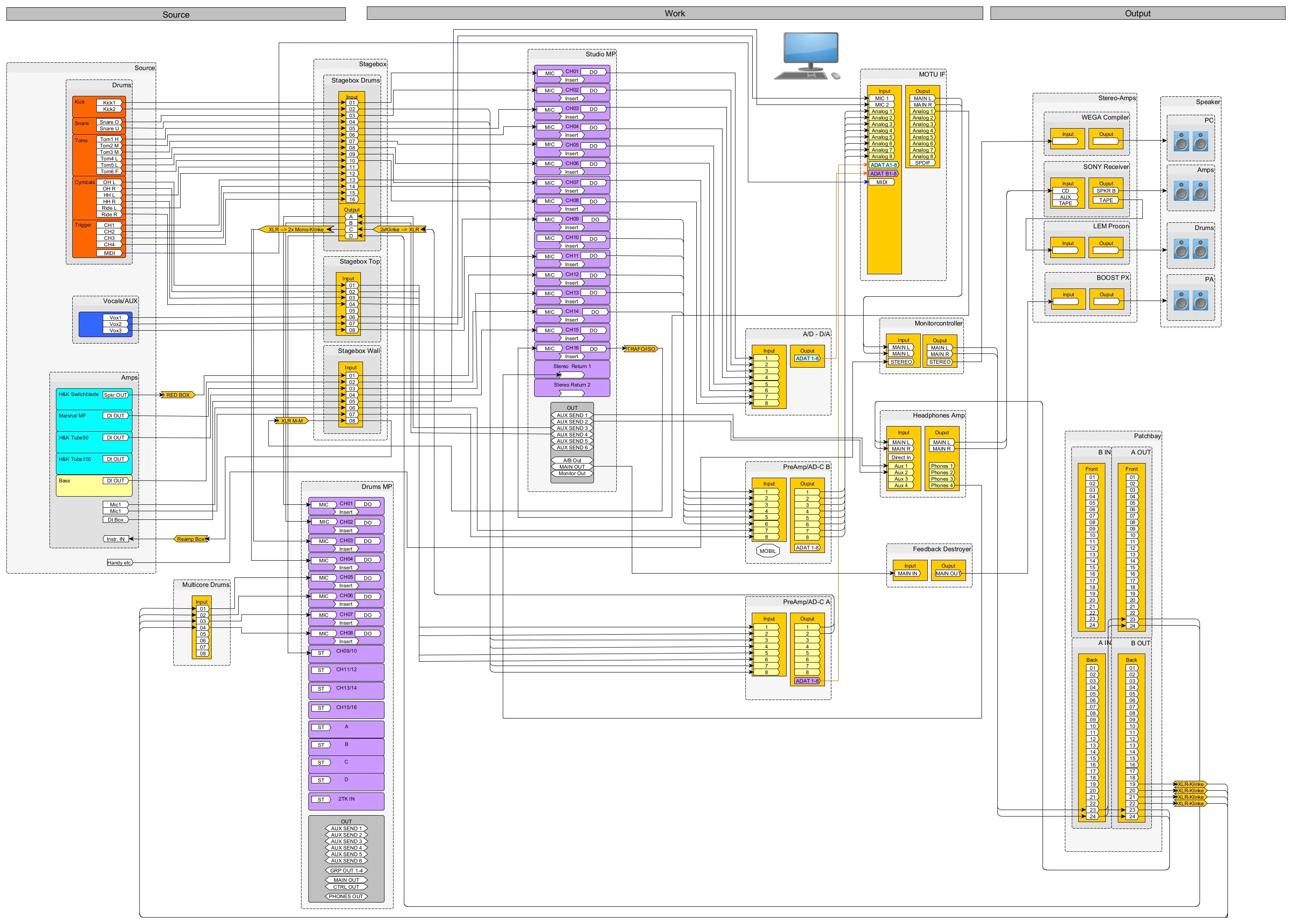The image size is (1292, 924).
Task: Select ADAT B1-8 input on MOTU IF
Action: tap(883, 174)
